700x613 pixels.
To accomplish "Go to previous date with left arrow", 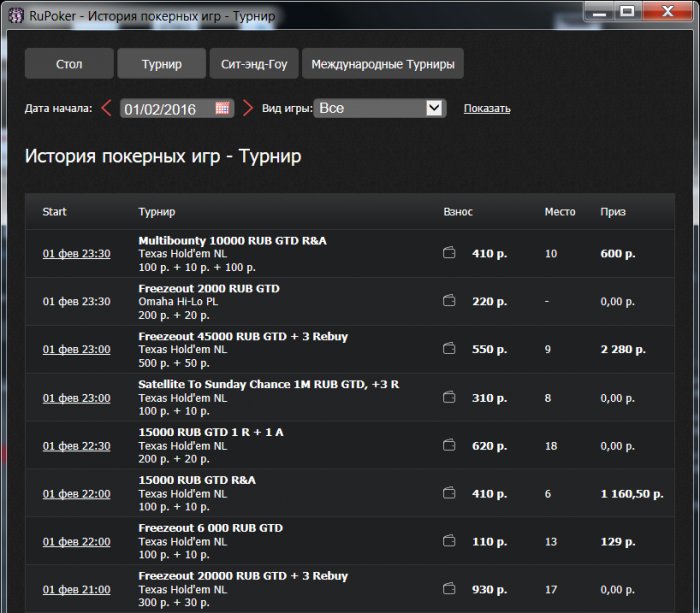I will click(107, 108).
